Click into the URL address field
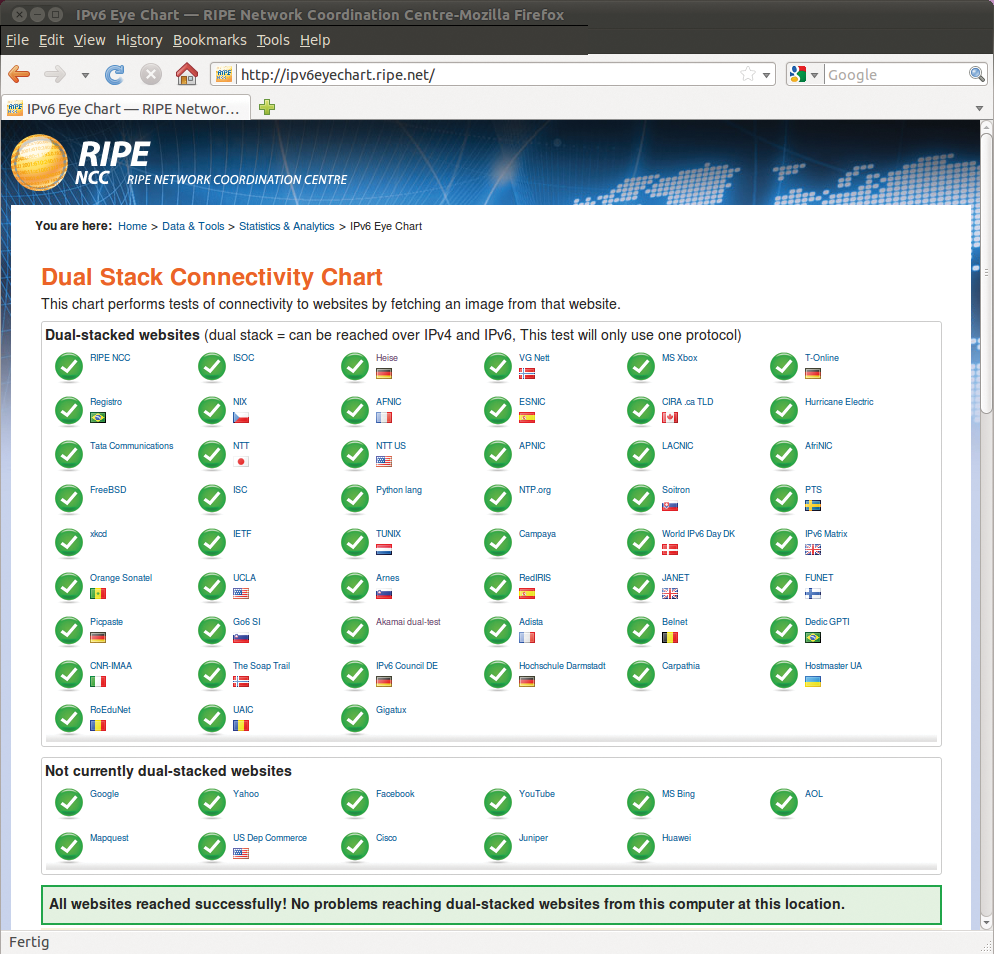Screen dimensions: 994x954 (480, 74)
